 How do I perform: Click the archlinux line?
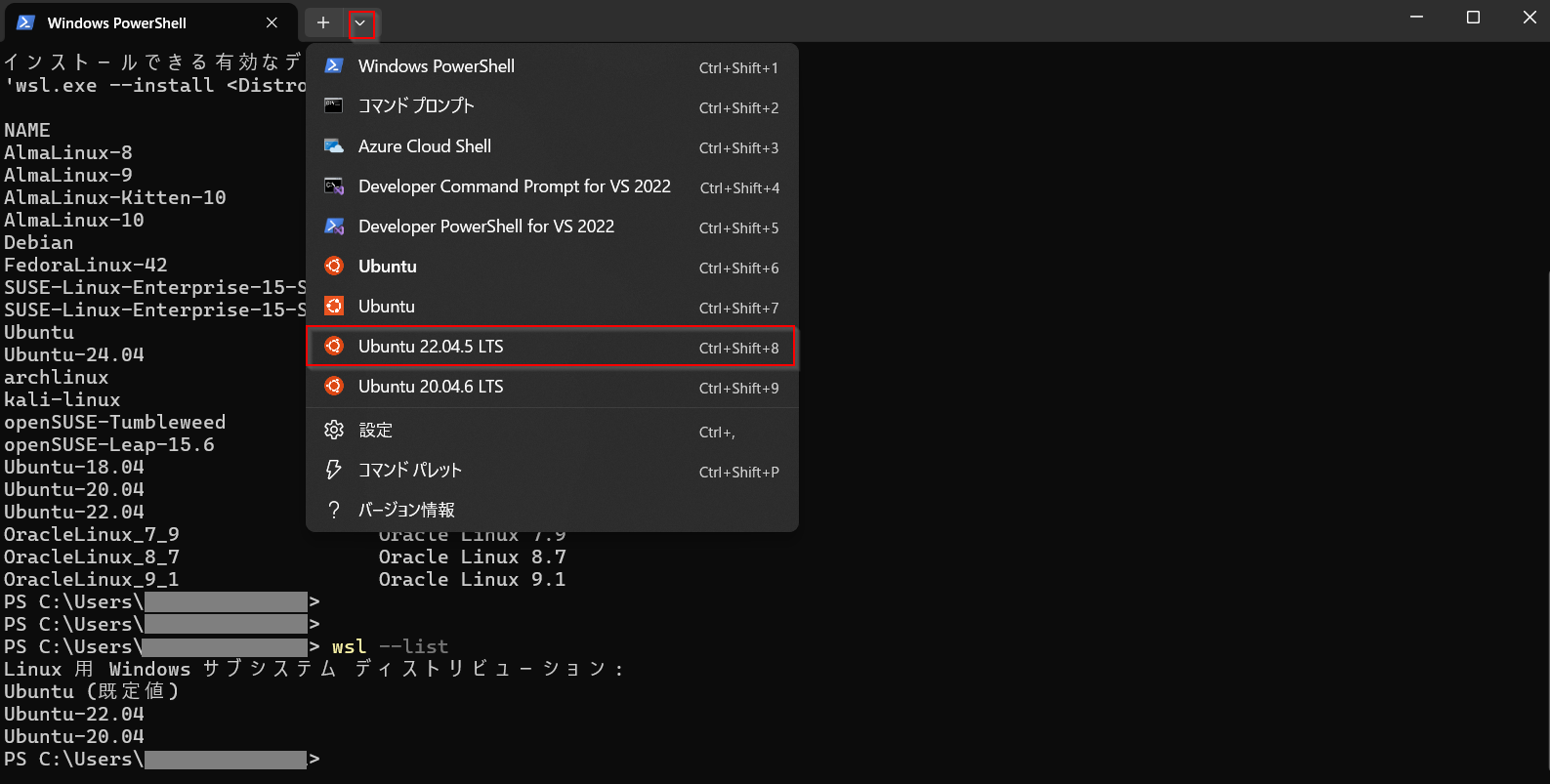coord(57,377)
